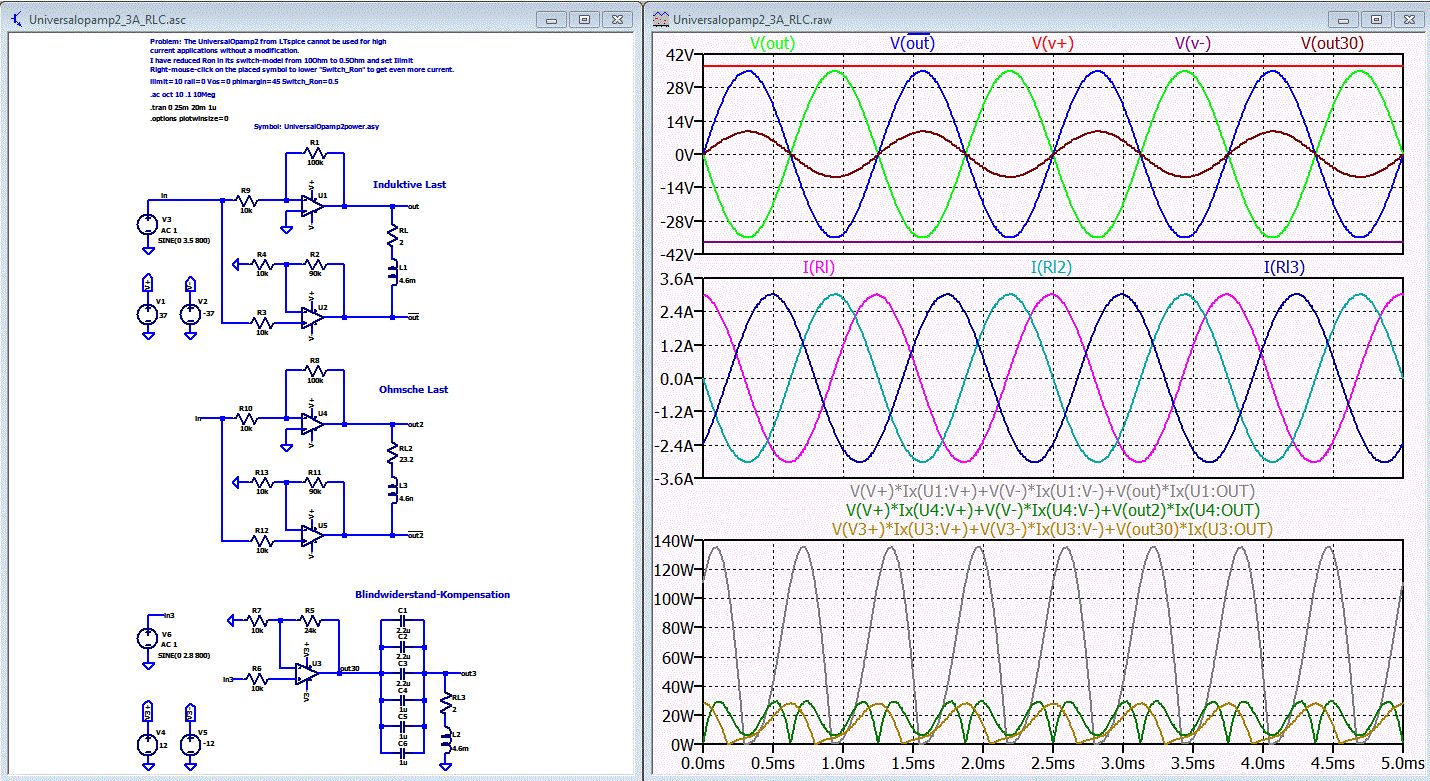Viewport: 1430px width, 781px height.
Task: Click the red V(v+) trace label
Action: click(1055, 43)
